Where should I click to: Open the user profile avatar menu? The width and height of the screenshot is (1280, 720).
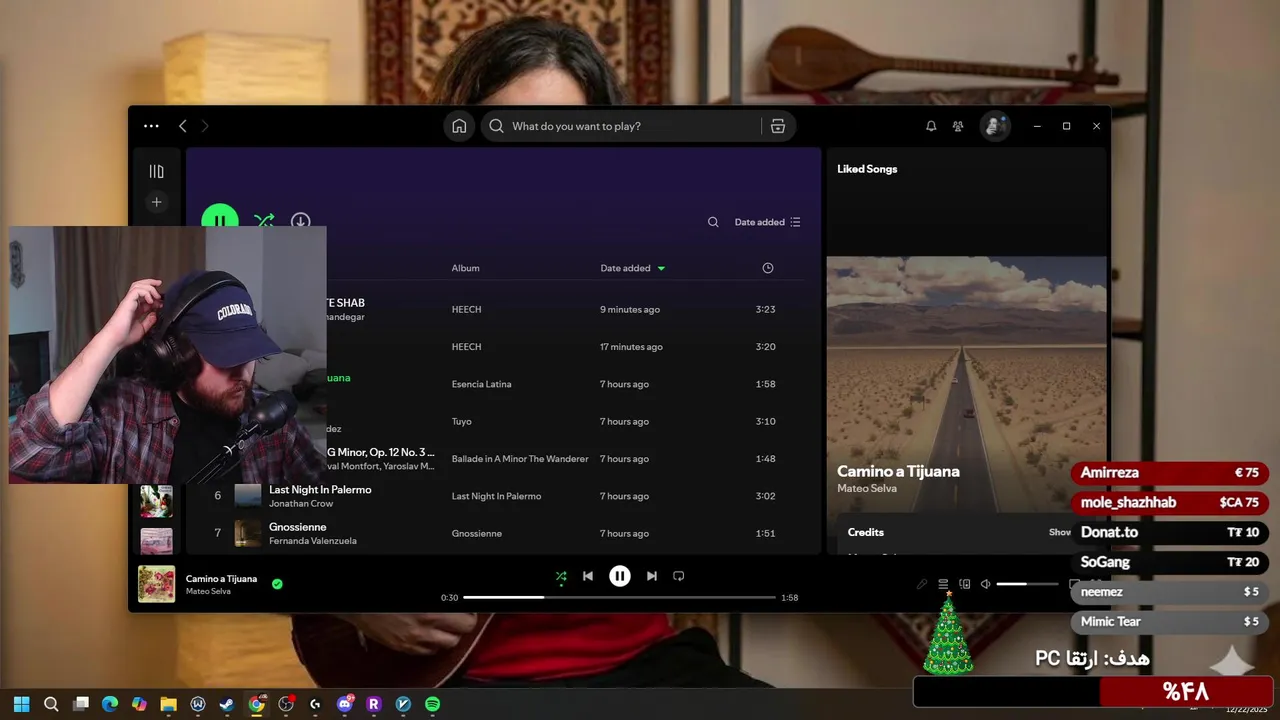pos(994,126)
